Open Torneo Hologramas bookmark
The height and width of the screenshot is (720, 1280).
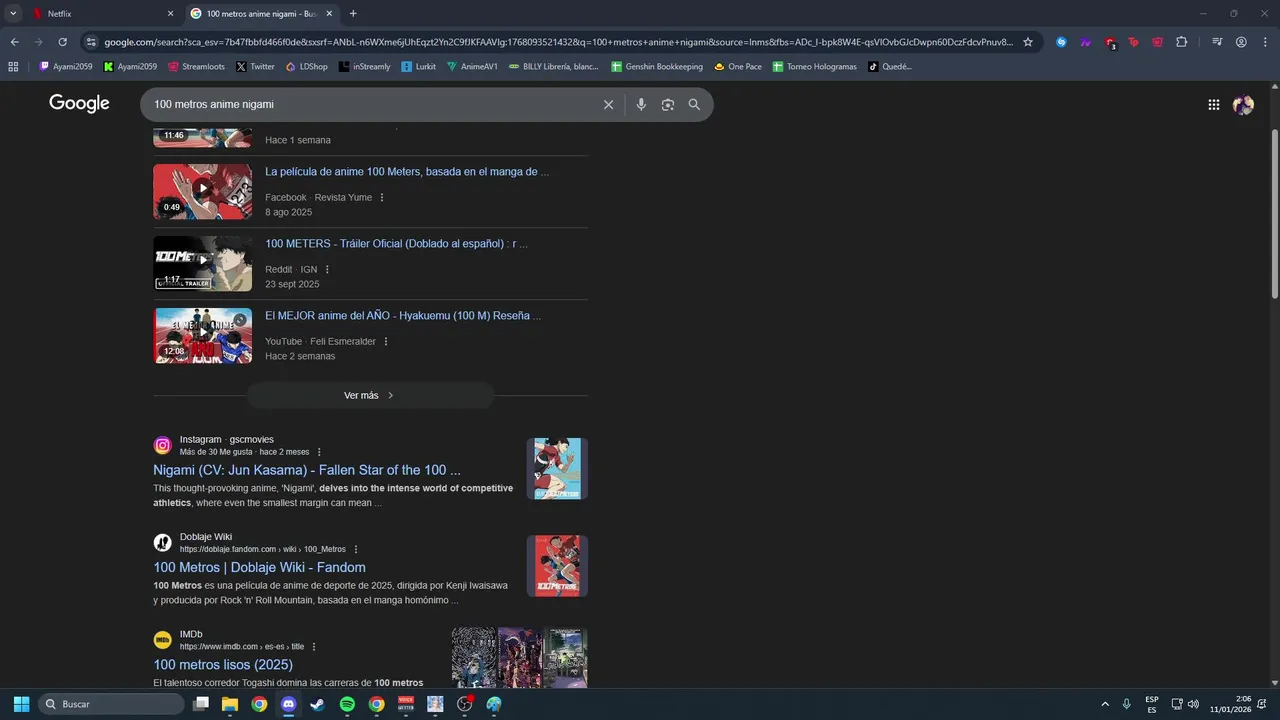coord(814,67)
